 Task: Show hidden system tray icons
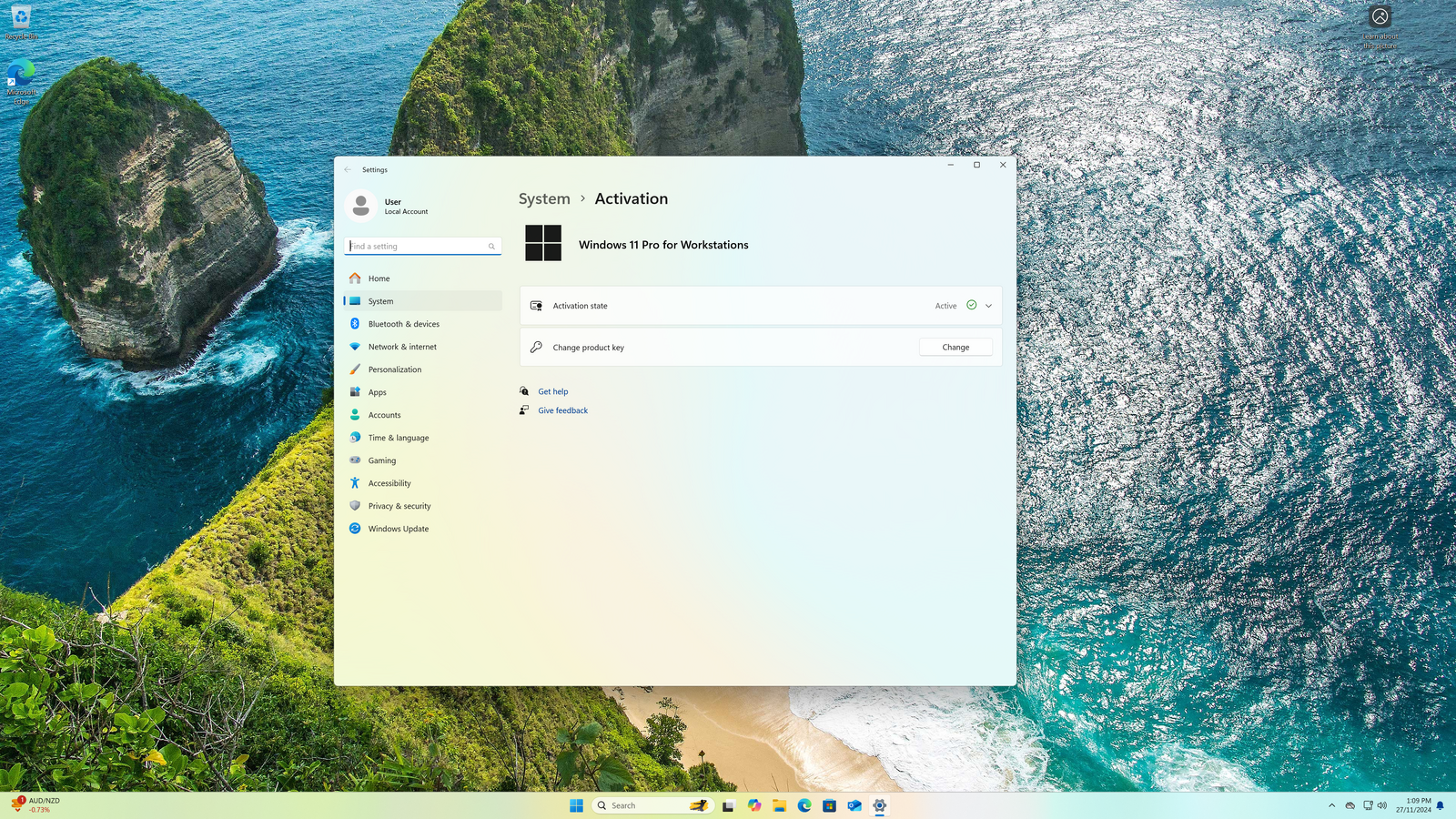click(1332, 805)
